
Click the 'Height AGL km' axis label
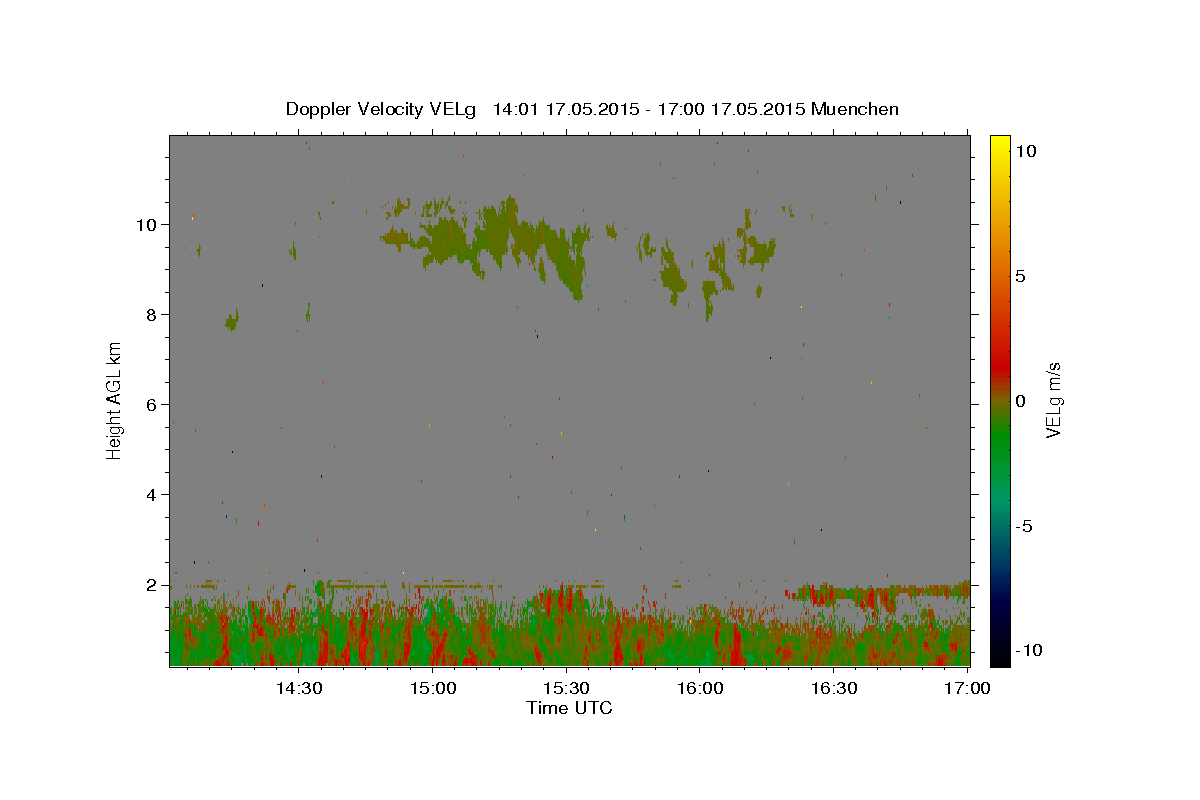tap(114, 400)
